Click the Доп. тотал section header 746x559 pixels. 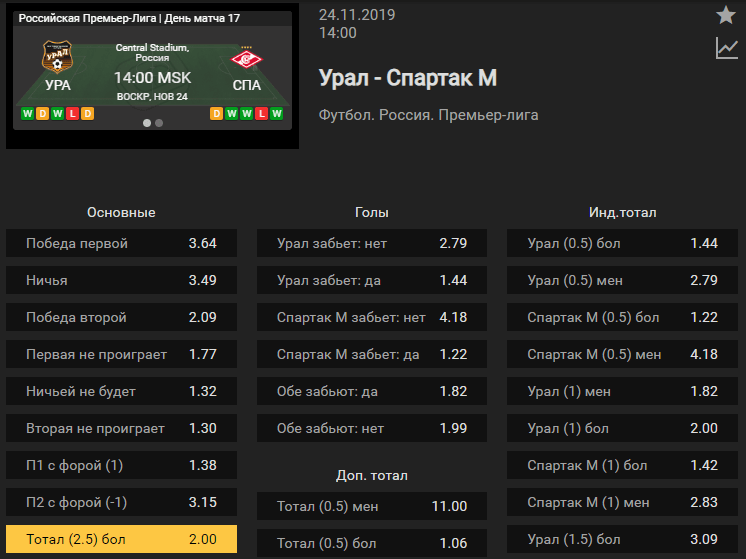click(x=372, y=475)
